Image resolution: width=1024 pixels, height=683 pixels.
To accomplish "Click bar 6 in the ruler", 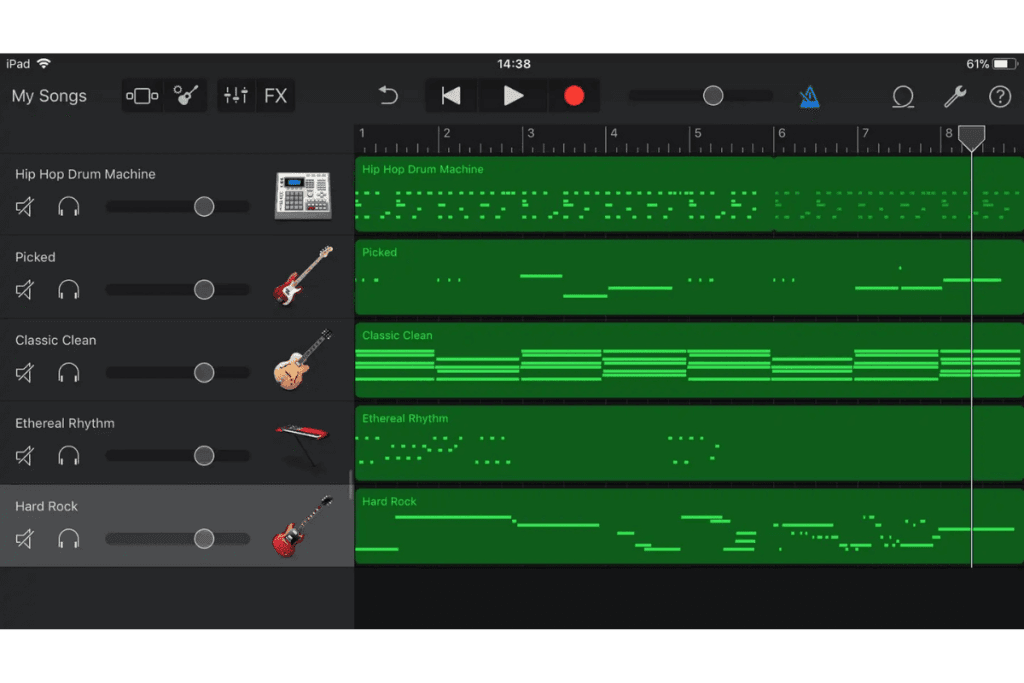I will coord(781,133).
